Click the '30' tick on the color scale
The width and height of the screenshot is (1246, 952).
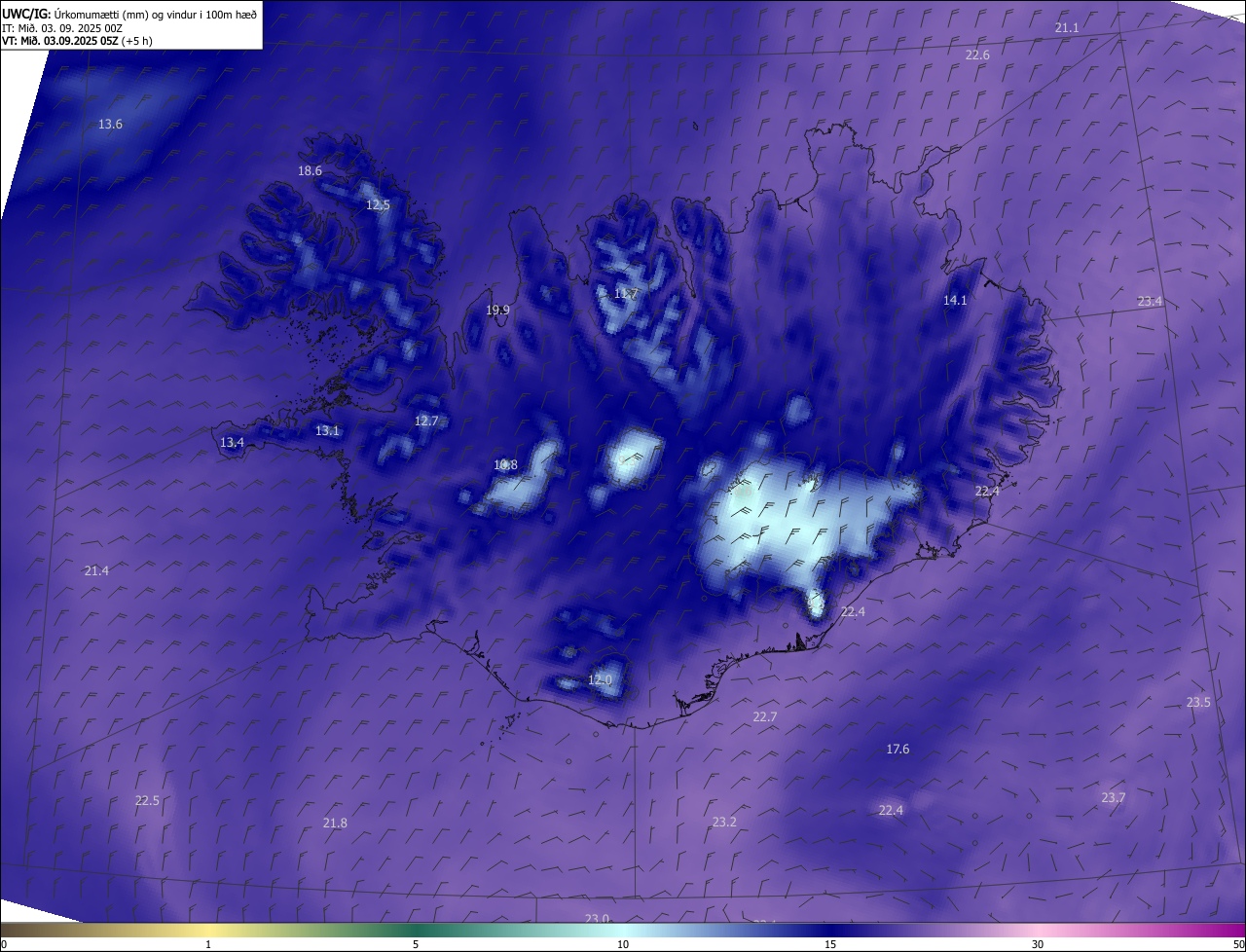point(1038,944)
